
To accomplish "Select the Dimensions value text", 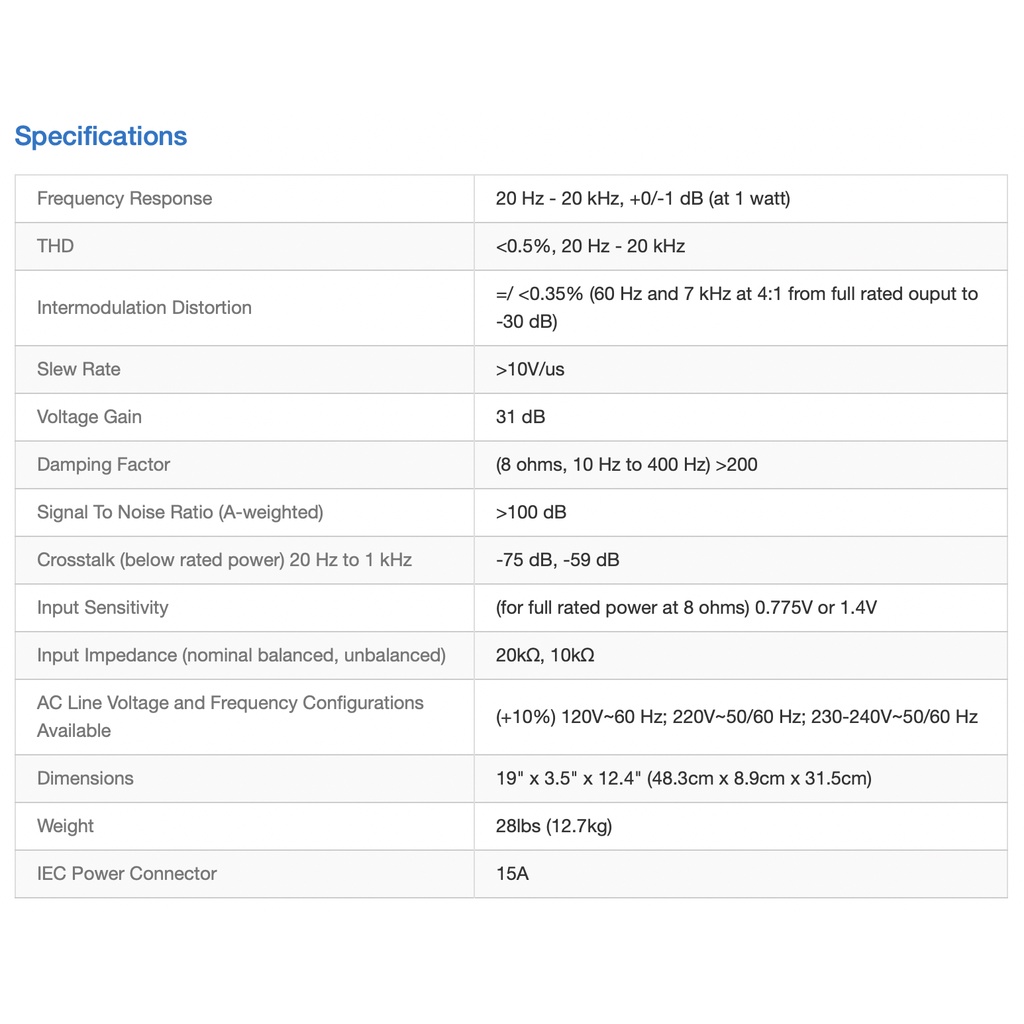I will 683,778.
